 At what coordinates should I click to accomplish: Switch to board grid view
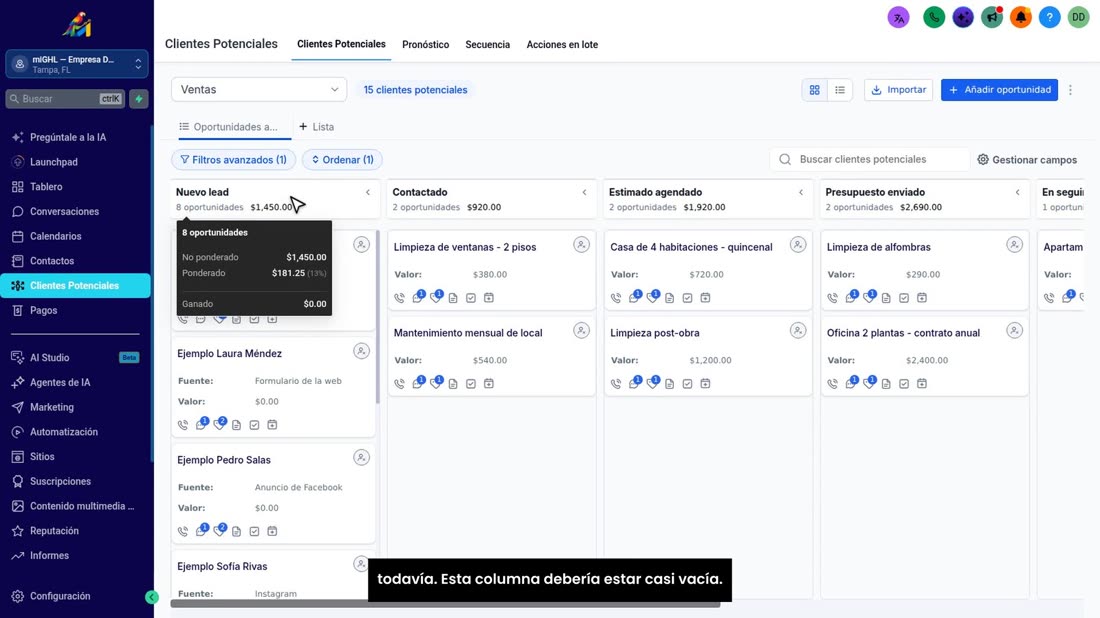[814, 90]
